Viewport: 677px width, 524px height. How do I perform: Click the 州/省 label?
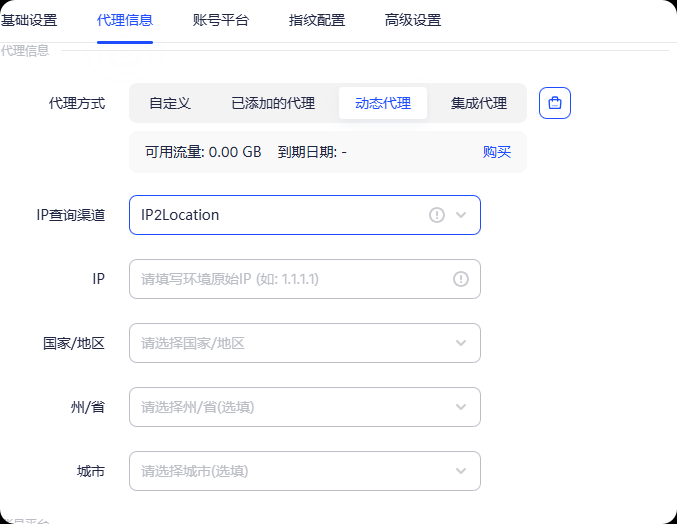pos(88,407)
